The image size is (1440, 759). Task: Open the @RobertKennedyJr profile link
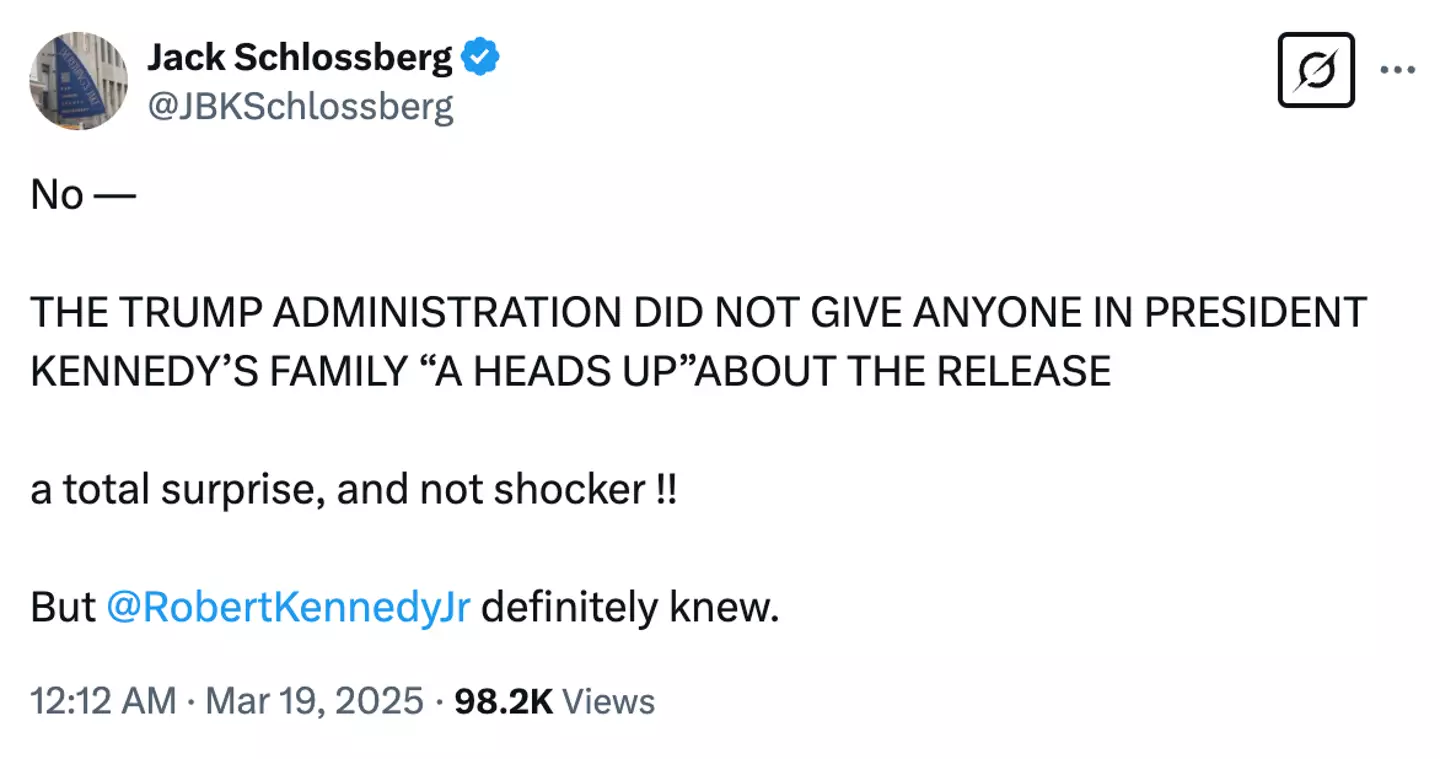290,606
